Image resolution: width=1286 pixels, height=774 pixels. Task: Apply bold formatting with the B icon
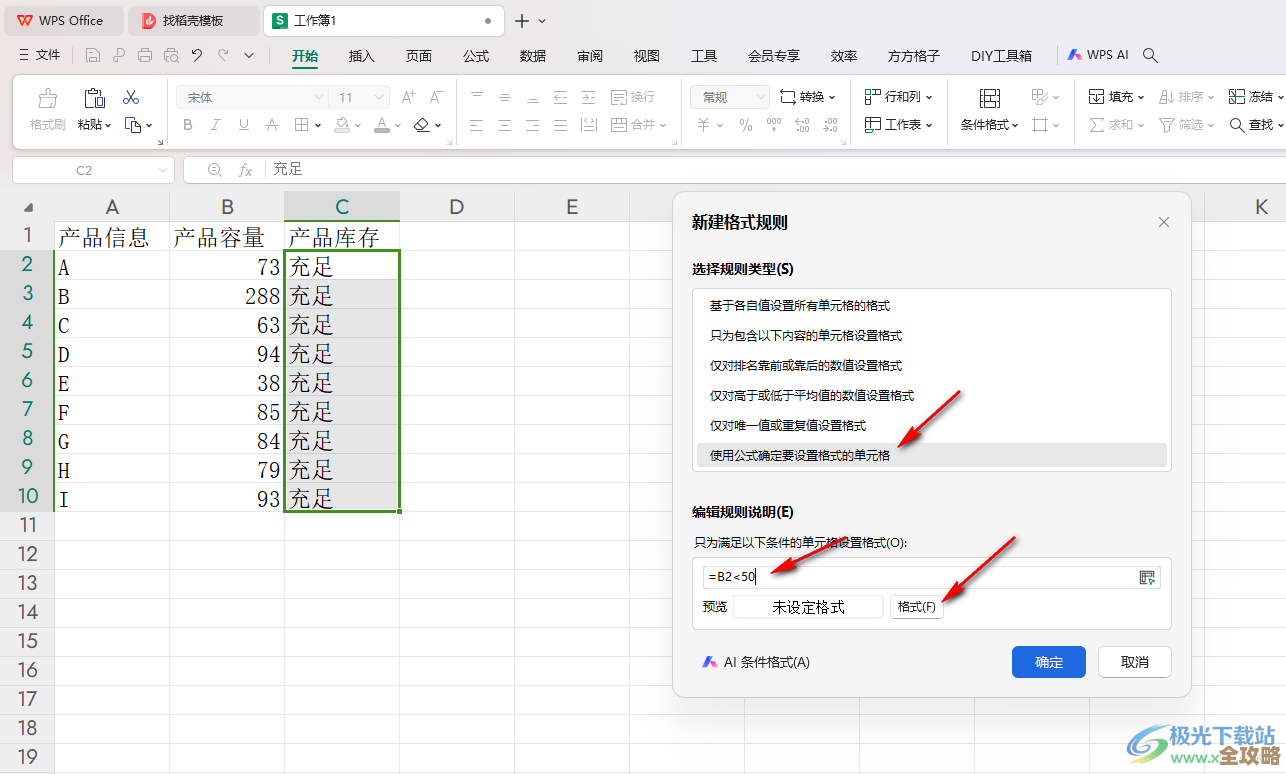(187, 125)
